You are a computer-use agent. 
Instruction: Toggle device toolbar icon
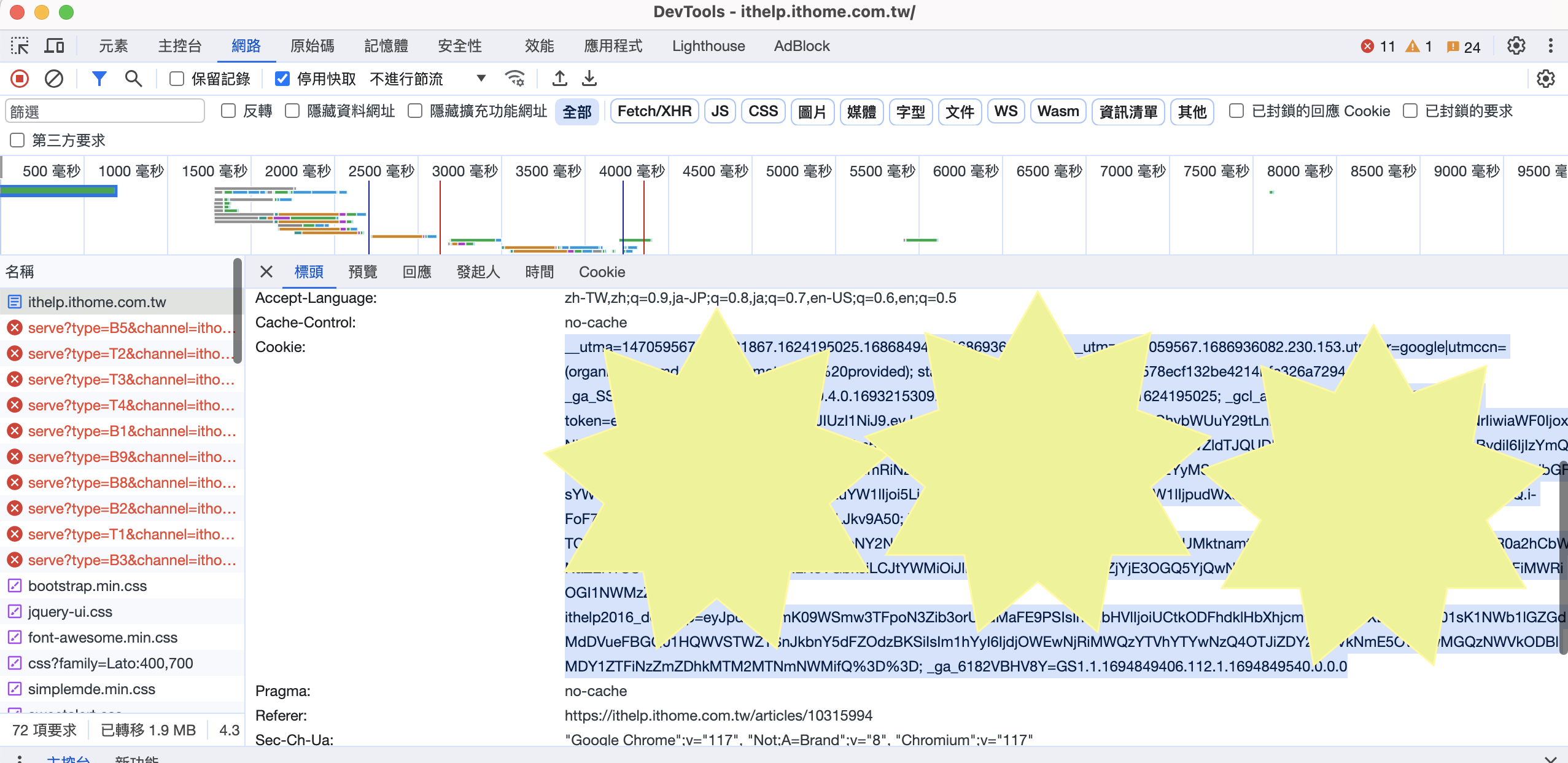click(55, 46)
